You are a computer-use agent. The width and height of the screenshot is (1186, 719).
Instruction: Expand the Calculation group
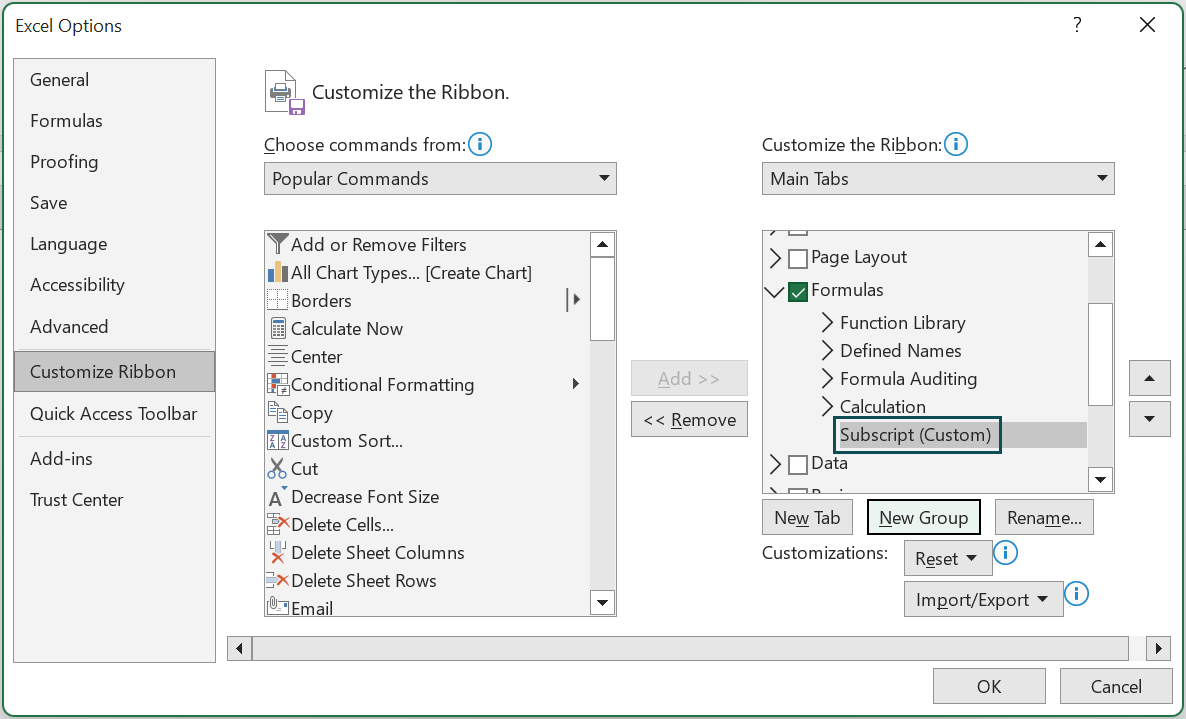click(x=827, y=407)
